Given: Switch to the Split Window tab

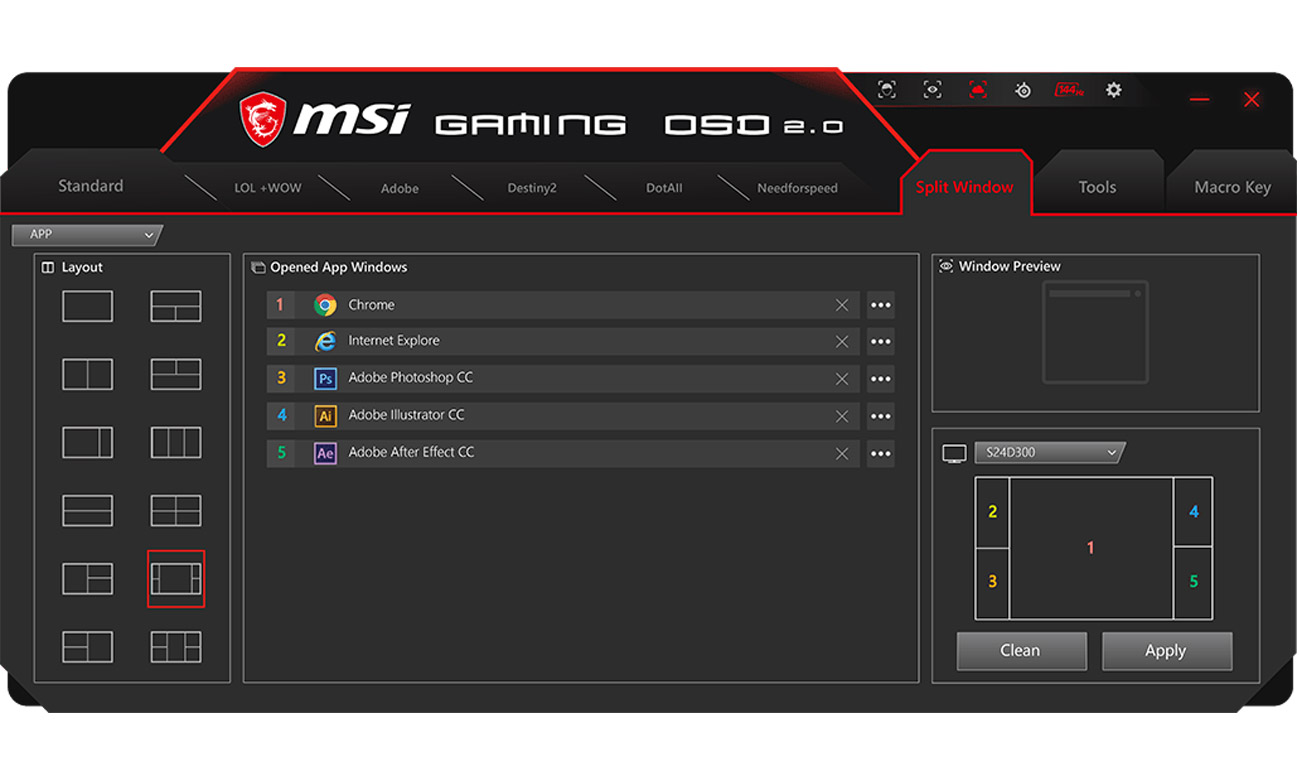Looking at the screenshot, I should click(x=964, y=187).
